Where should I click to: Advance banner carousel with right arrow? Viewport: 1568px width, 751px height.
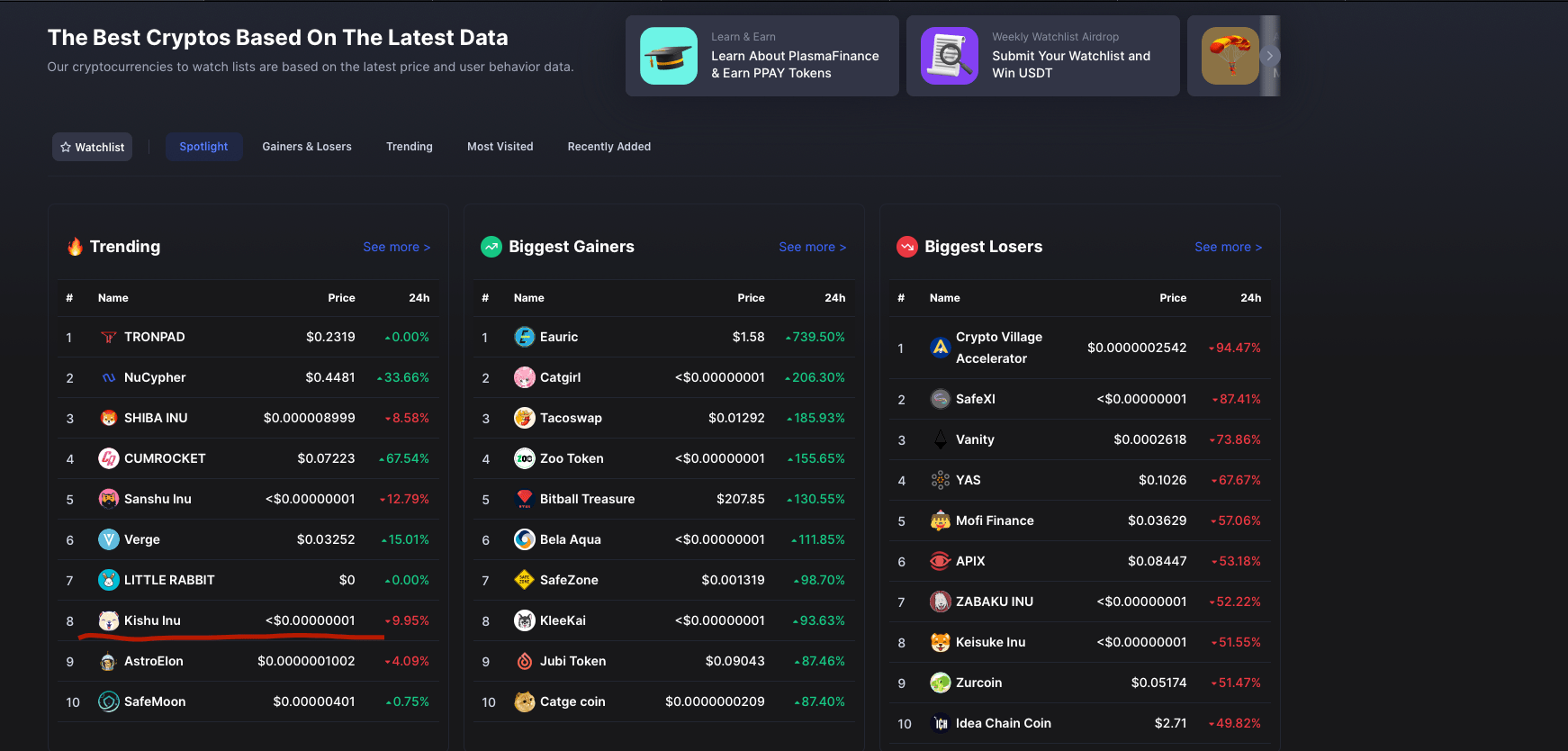[x=1269, y=56]
